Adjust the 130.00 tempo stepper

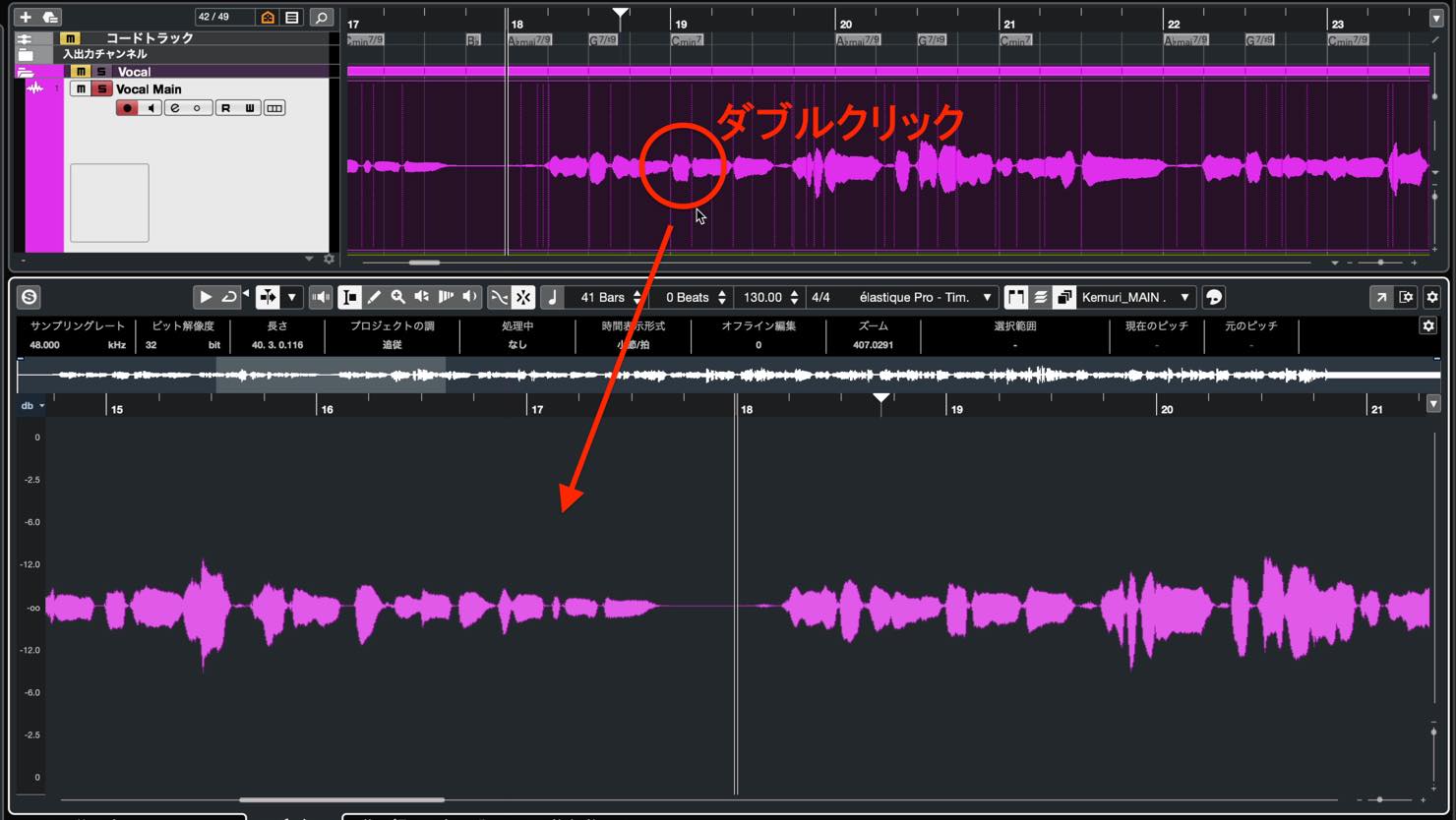(x=794, y=297)
